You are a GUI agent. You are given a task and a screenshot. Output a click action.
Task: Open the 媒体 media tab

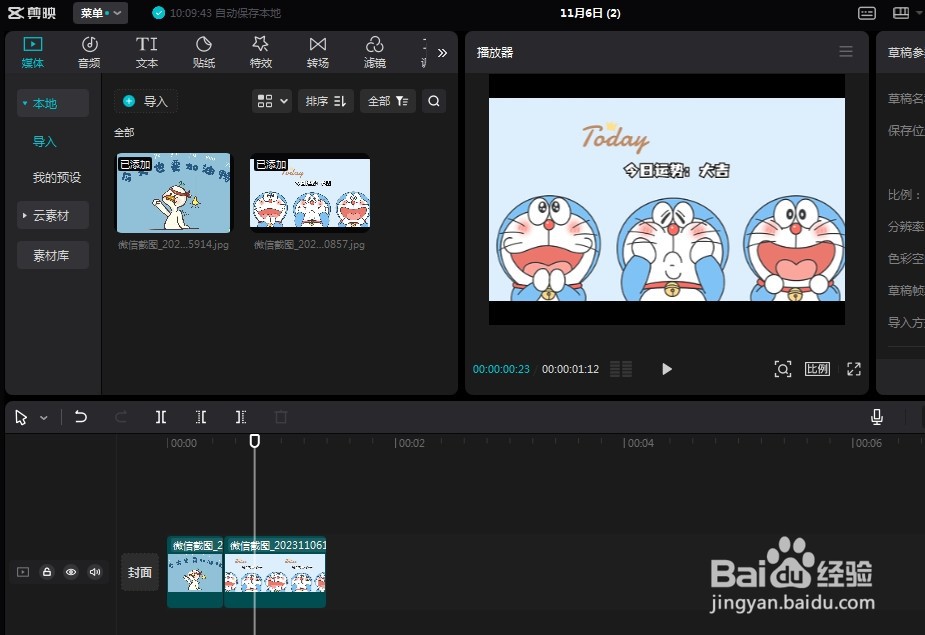click(32, 52)
